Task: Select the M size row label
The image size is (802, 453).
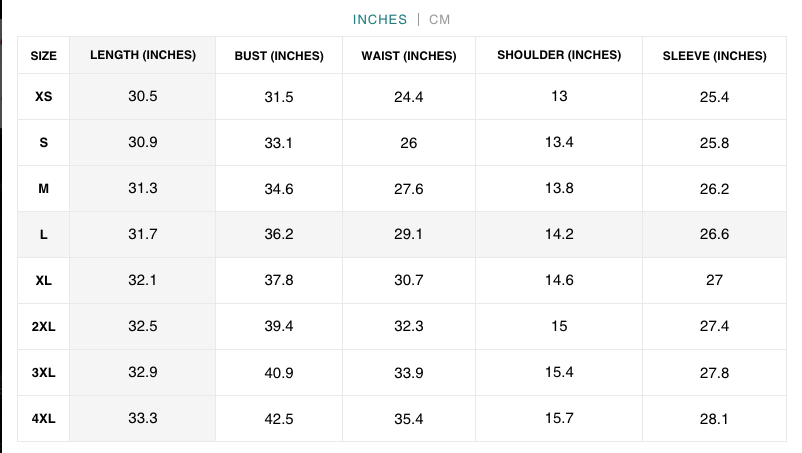Action: 44,189
